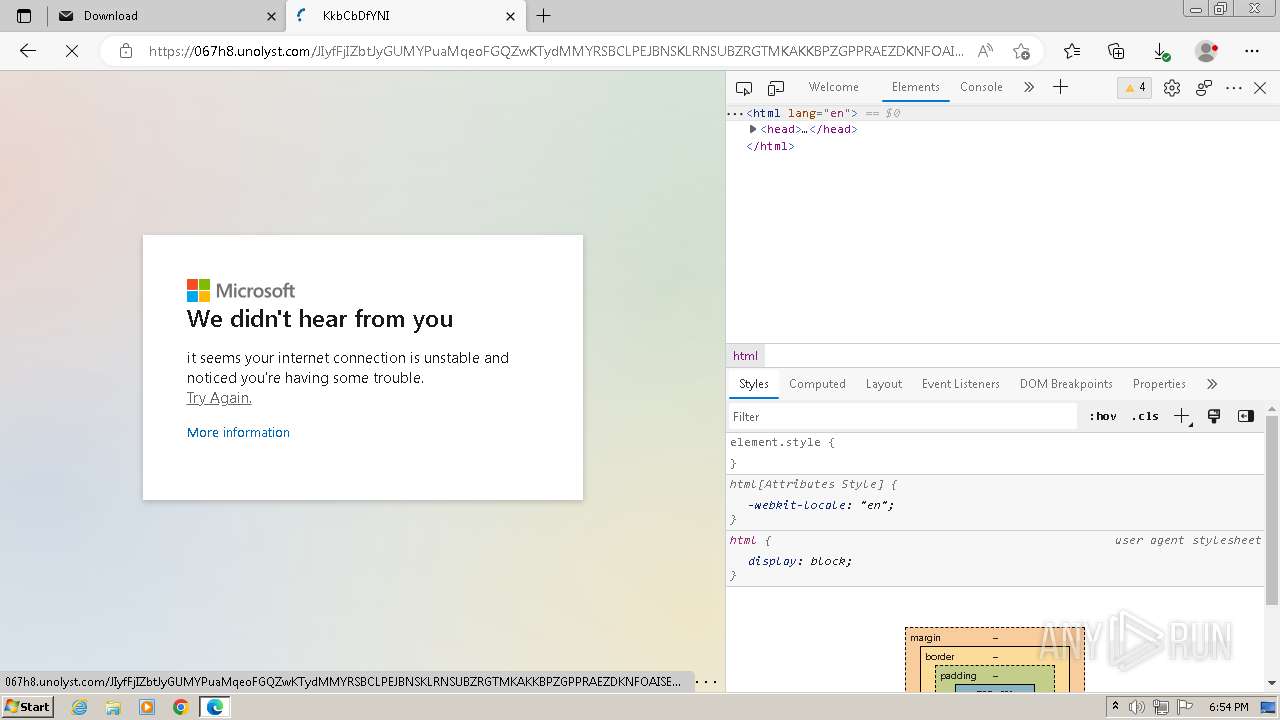
Task: Open a new browser tab
Action: [543, 16]
